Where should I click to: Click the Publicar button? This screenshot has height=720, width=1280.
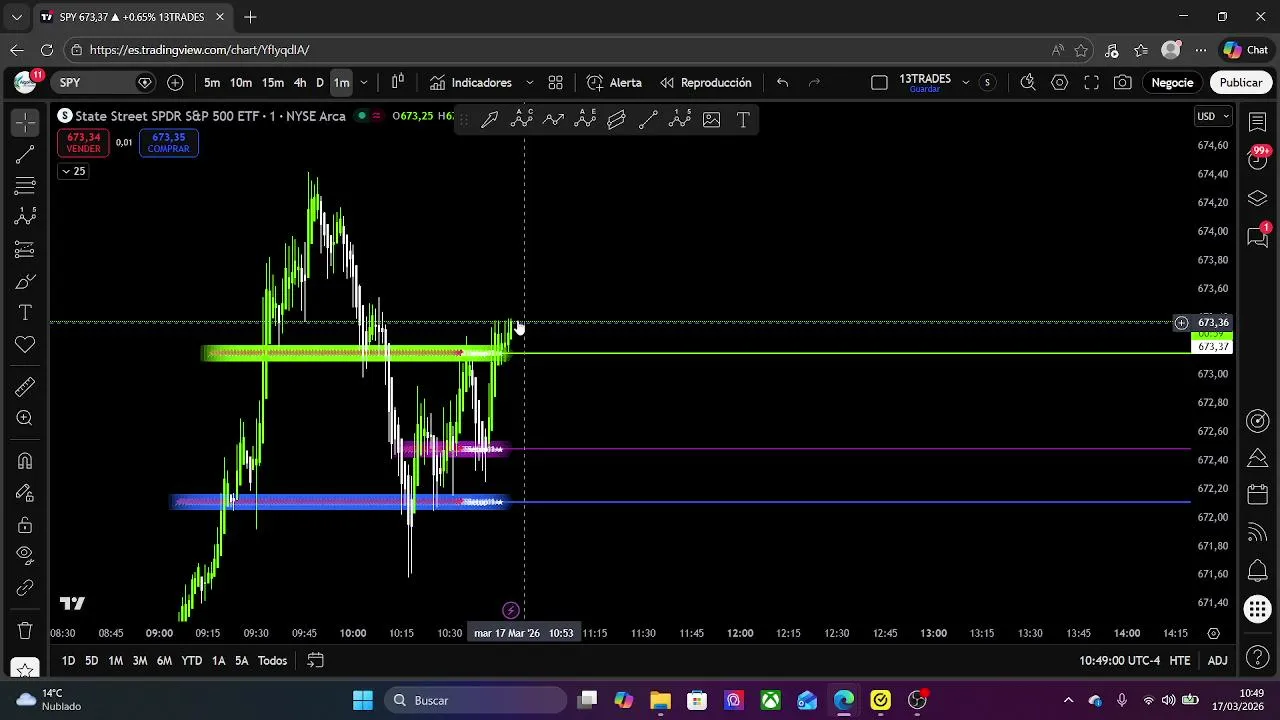[x=1241, y=82]
